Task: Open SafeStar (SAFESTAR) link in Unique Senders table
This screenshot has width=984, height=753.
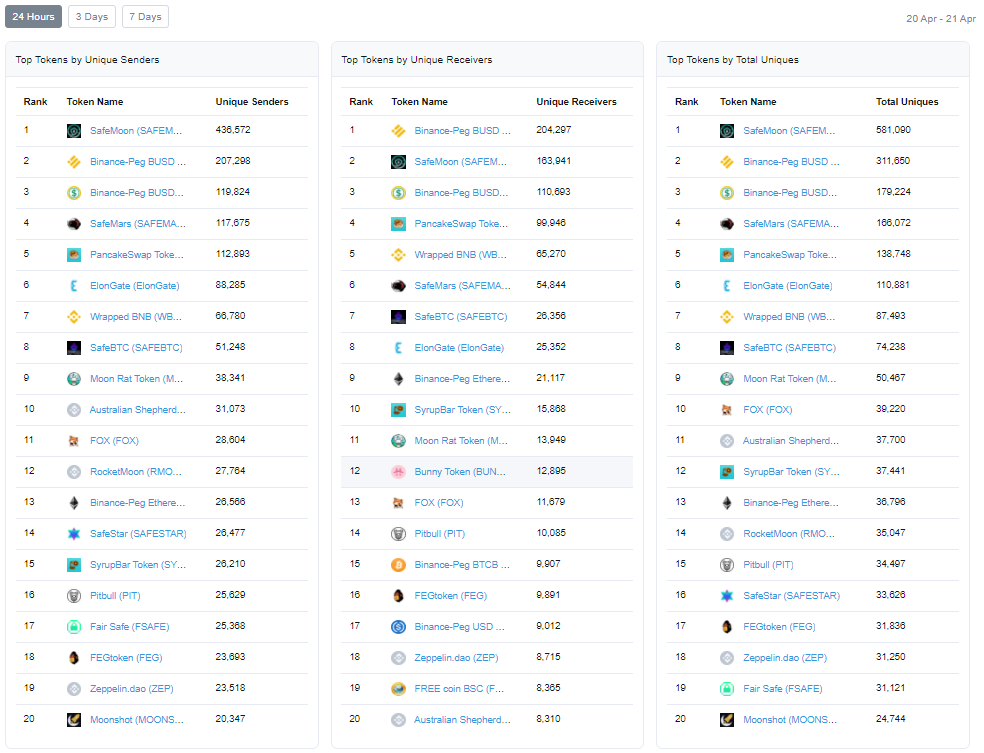Action: 138,533
